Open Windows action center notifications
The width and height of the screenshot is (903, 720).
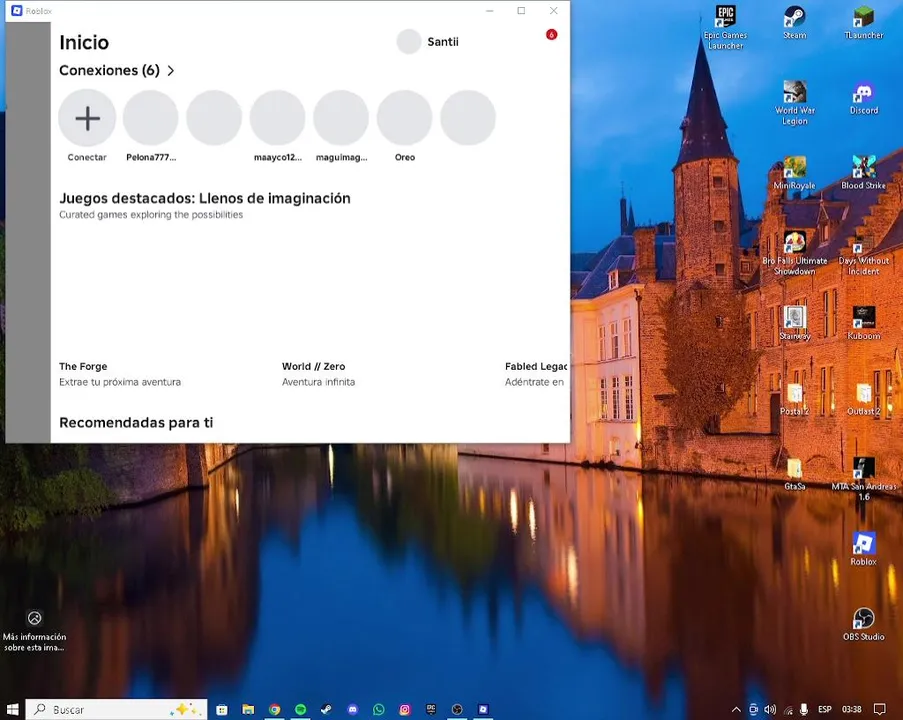tap(879, 709)
